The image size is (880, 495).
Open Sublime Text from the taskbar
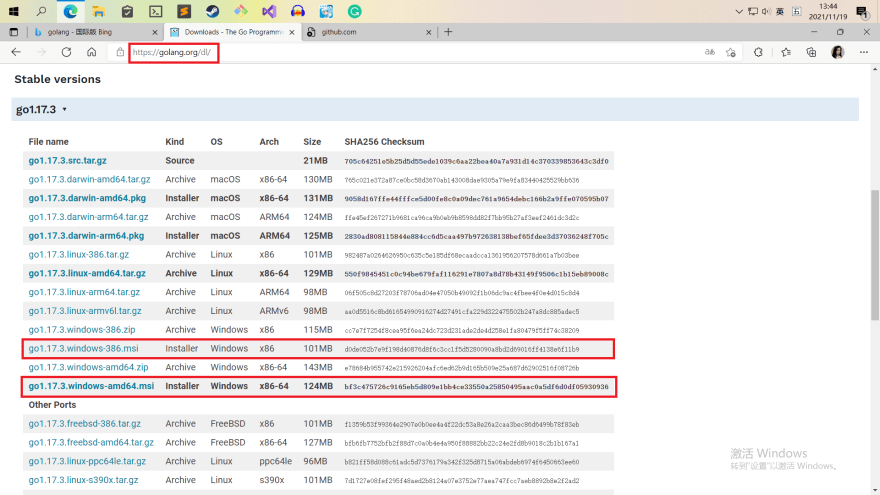tap(184, 11)
